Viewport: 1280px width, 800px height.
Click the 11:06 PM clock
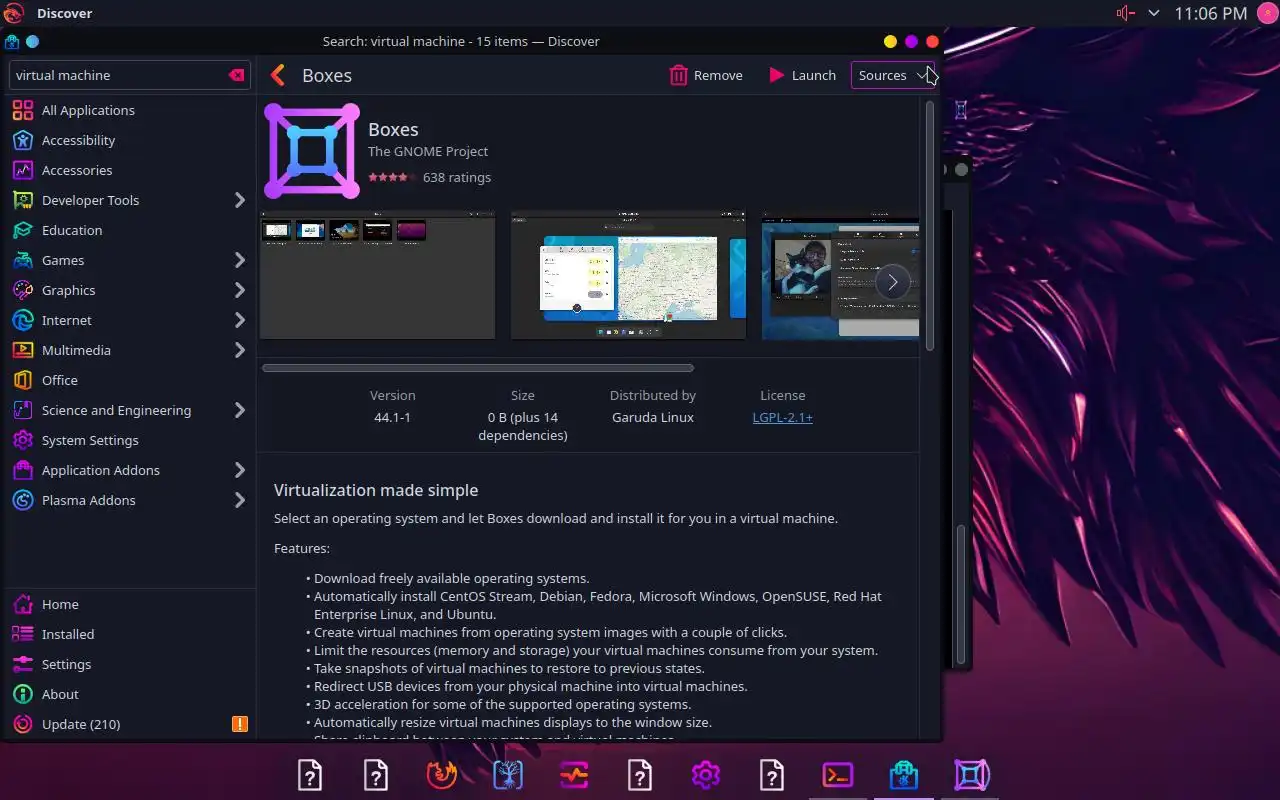(1210, 13)
